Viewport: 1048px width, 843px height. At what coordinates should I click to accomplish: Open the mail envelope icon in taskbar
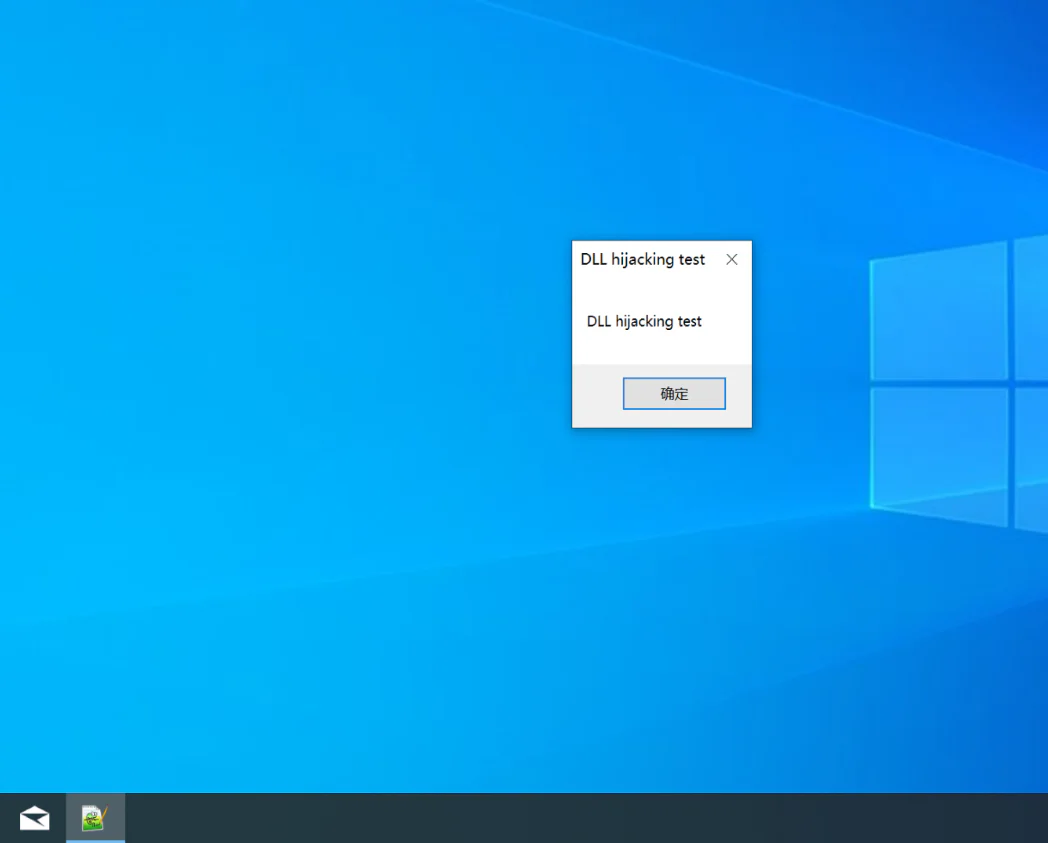pyautogui.click(x=34, y=818)
